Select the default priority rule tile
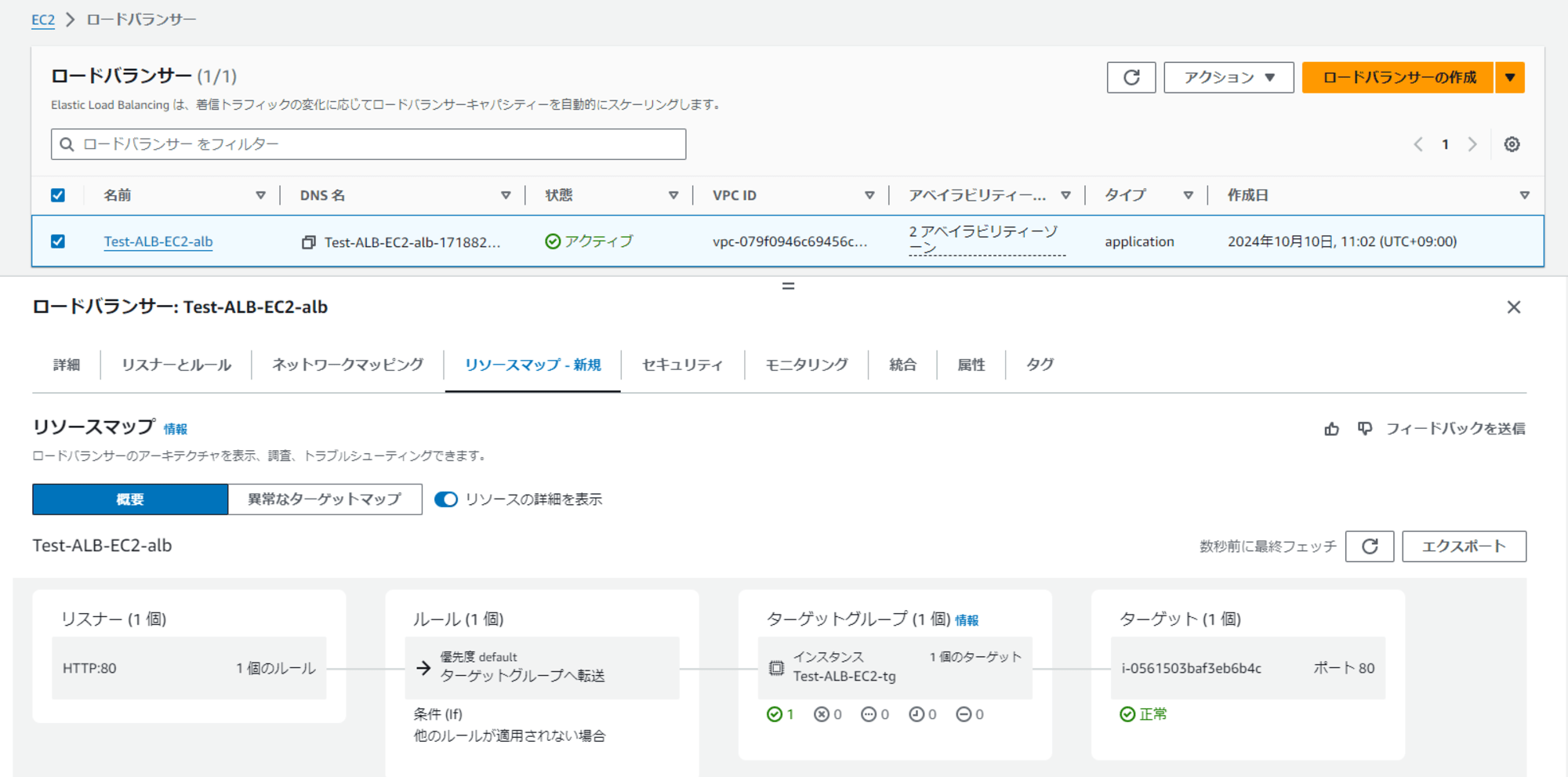The image size is (1568, 777). click(542, 668)
